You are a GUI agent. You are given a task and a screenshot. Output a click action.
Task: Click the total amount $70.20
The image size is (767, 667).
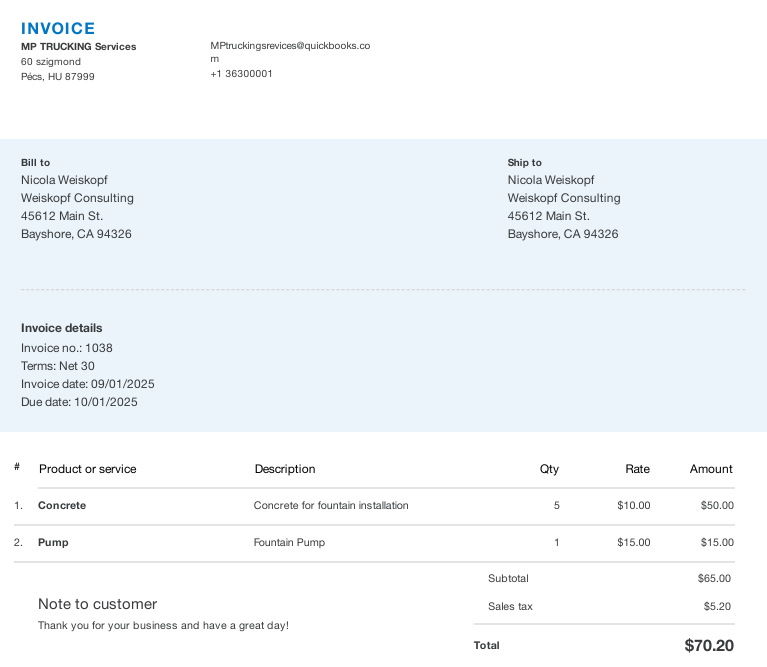[x=708, y=646]
